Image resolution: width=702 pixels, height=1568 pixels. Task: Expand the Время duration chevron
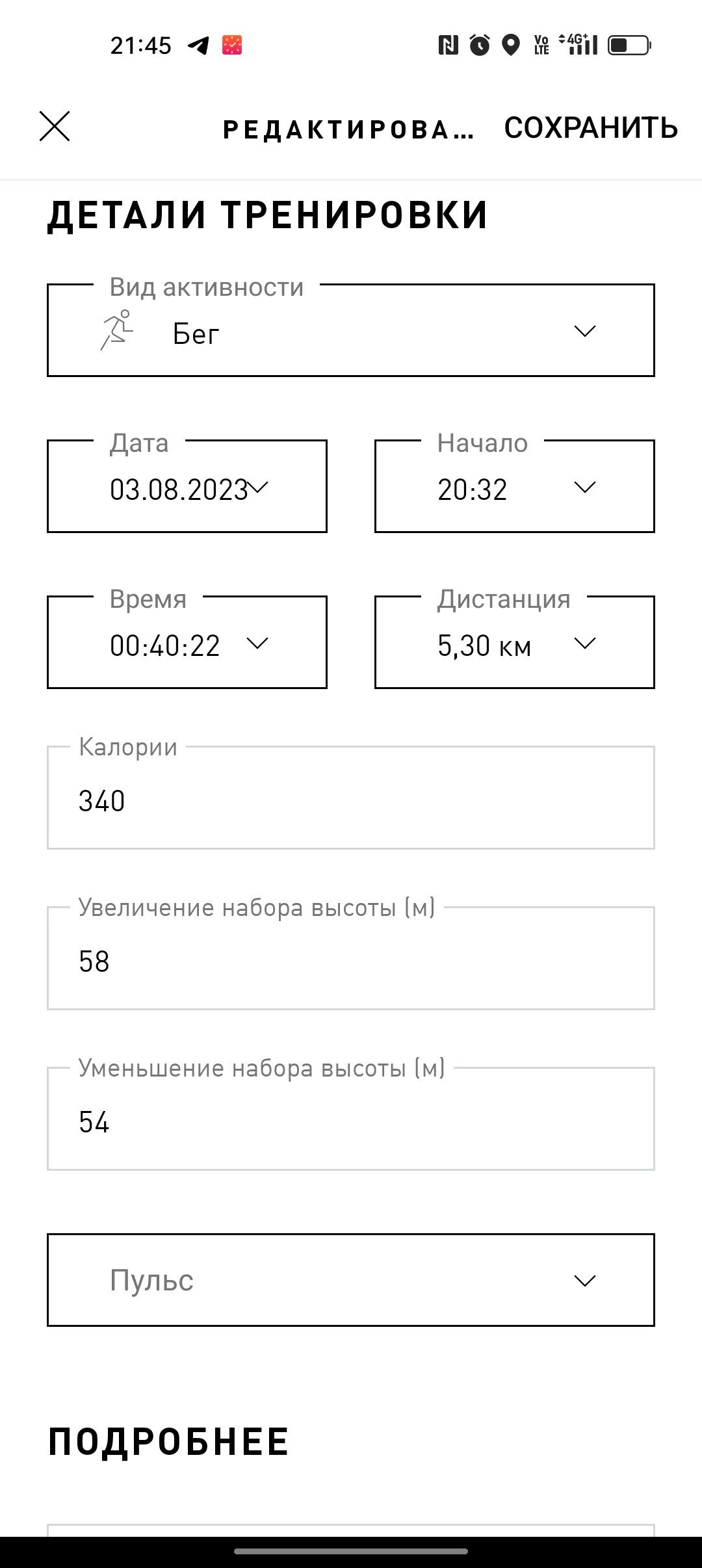(257, 643)
